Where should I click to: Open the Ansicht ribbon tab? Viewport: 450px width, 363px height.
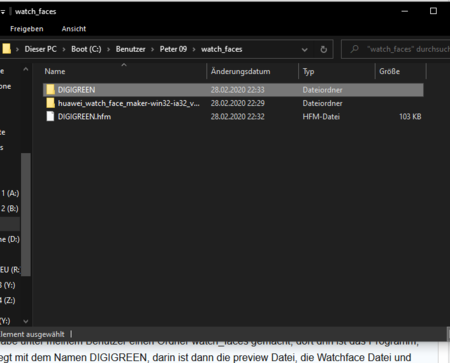coord(74,29)
